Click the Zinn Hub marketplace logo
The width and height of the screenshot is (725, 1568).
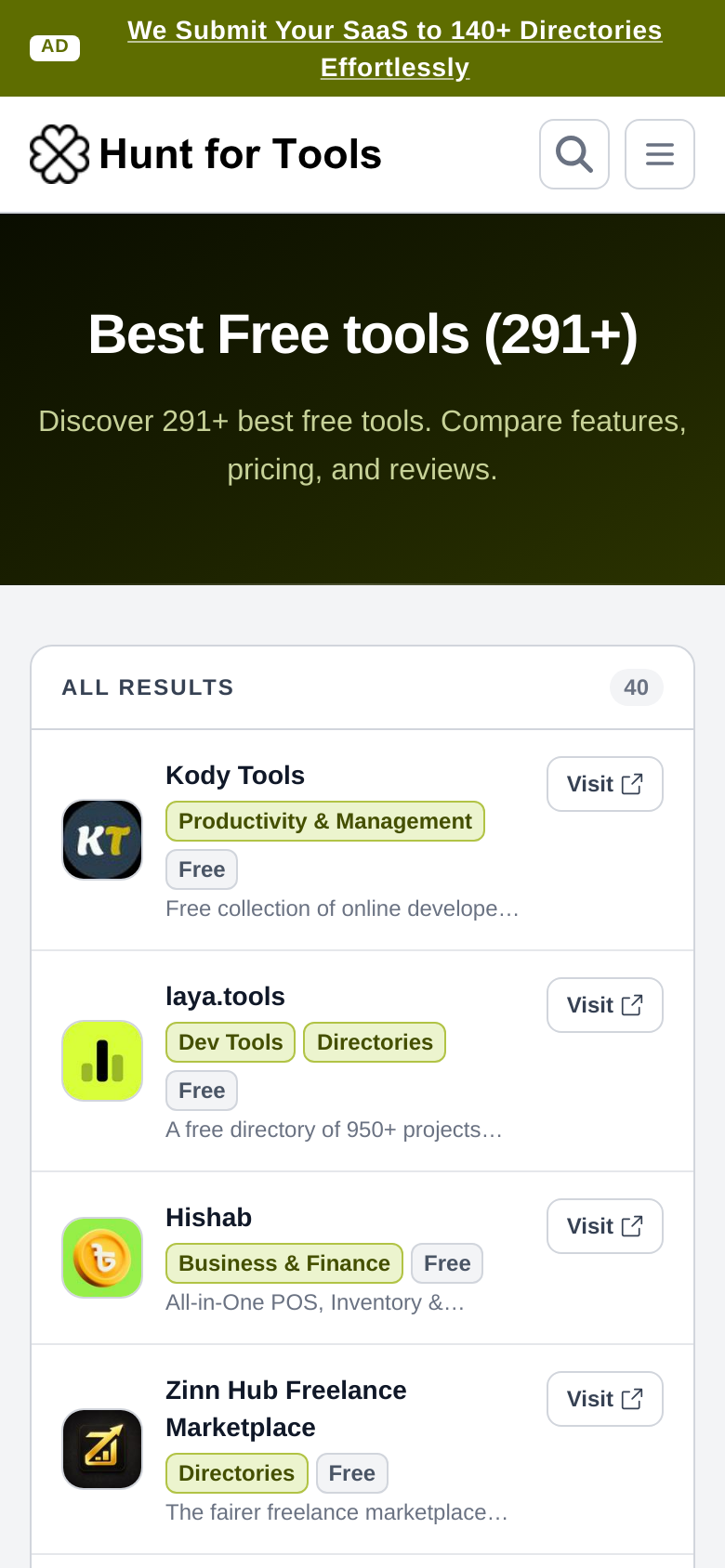coord(102,1449)
